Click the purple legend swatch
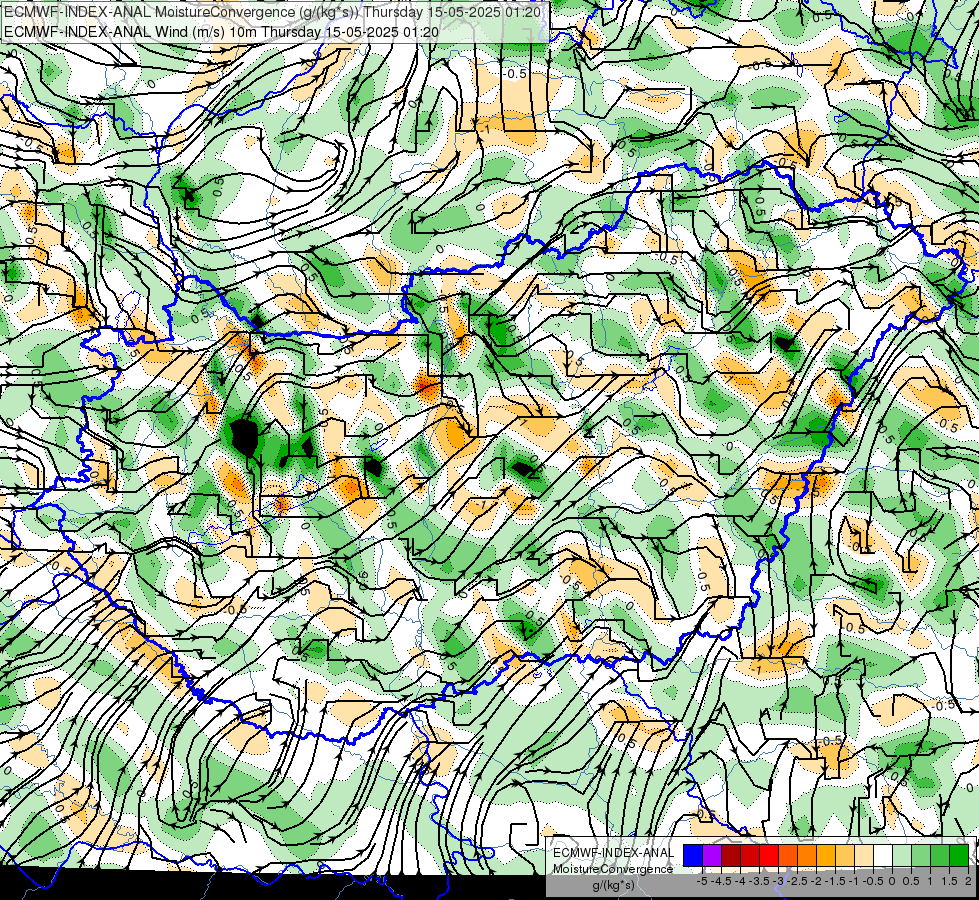Viewport: 979px width, 900px height. point(712,855)
